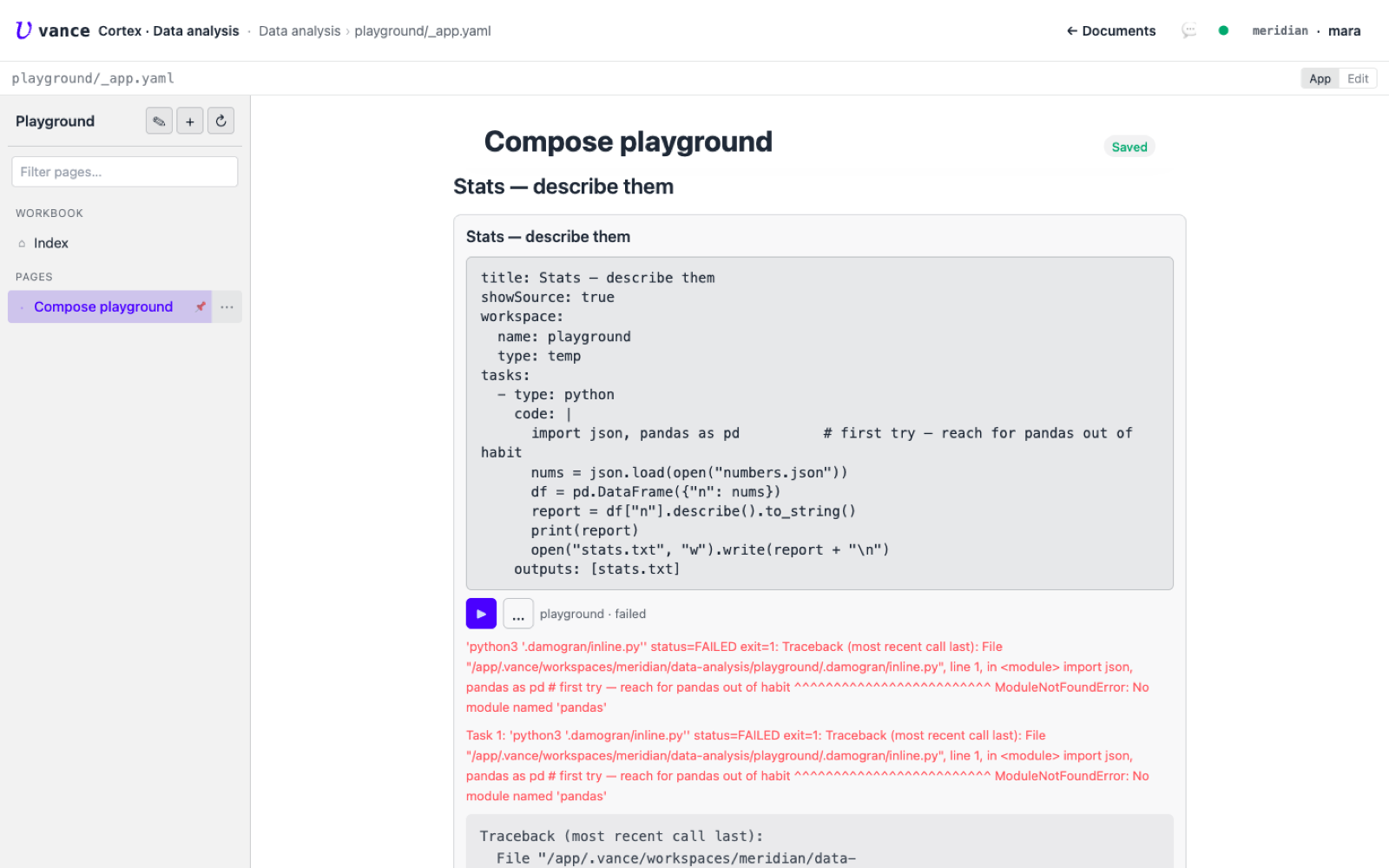Viewport: 1389px width, 868px height.
Task: Click the playground/_app.yaml file path label
Action: click(x=93, y=78)
